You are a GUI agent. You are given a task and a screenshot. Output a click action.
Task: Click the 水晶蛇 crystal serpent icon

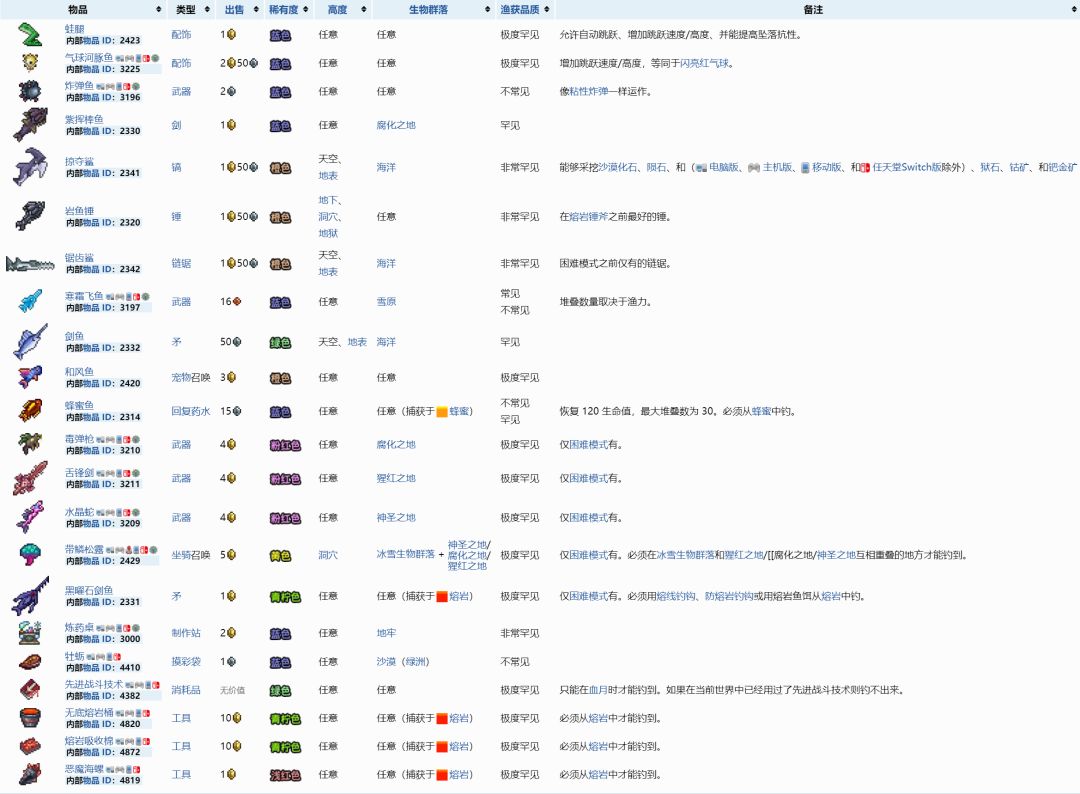(30, 517)
